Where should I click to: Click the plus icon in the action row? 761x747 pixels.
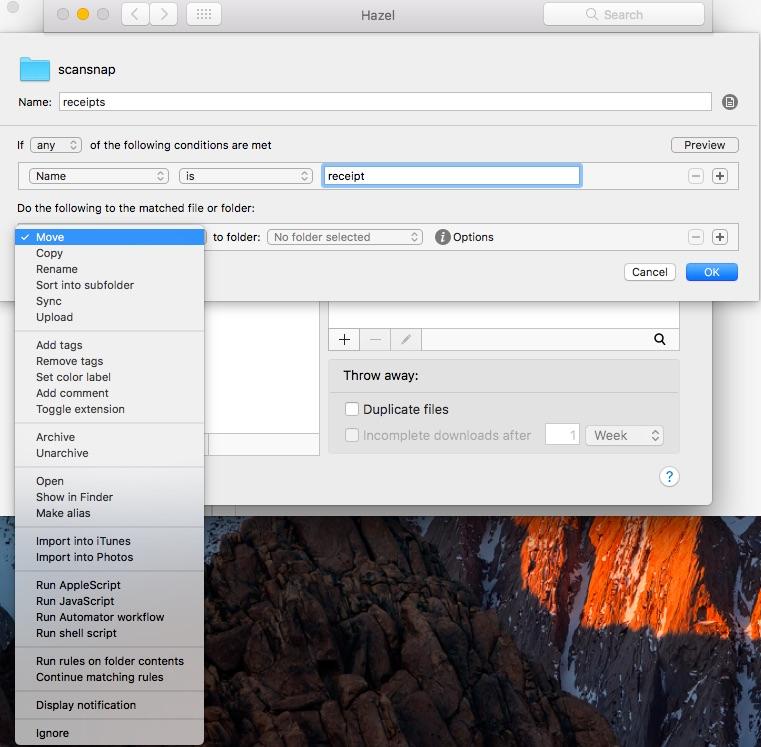pyautogui.click(x=720, y=237)
